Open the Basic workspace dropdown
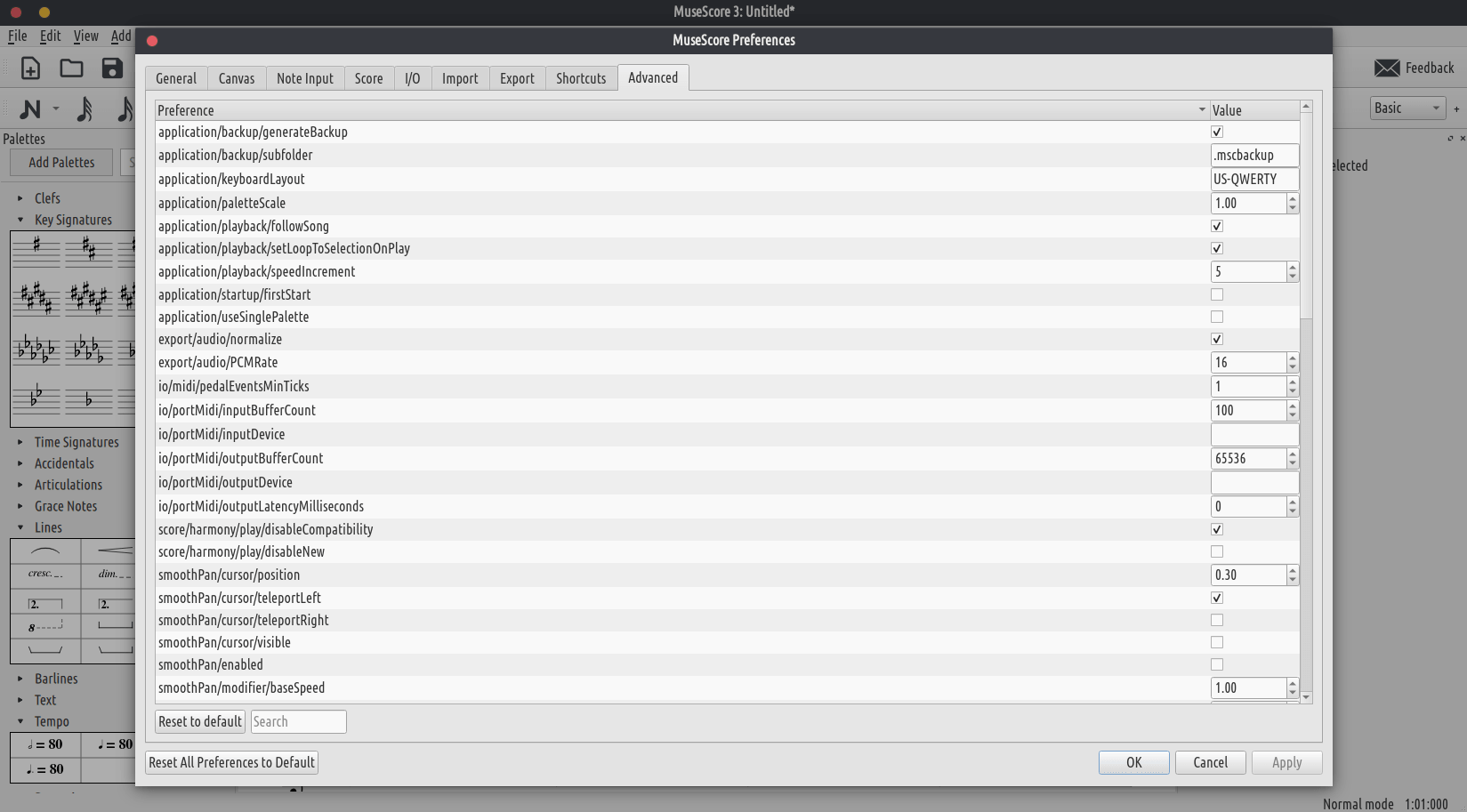The height and width of the screenshot is (812, 1467). (x=1407, y=109)
